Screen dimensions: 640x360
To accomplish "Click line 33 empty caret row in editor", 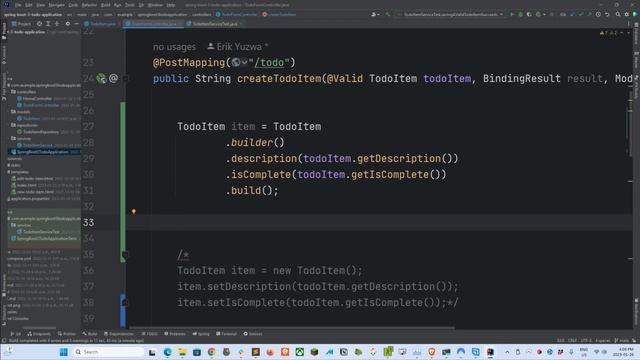I will coord(379,222).
